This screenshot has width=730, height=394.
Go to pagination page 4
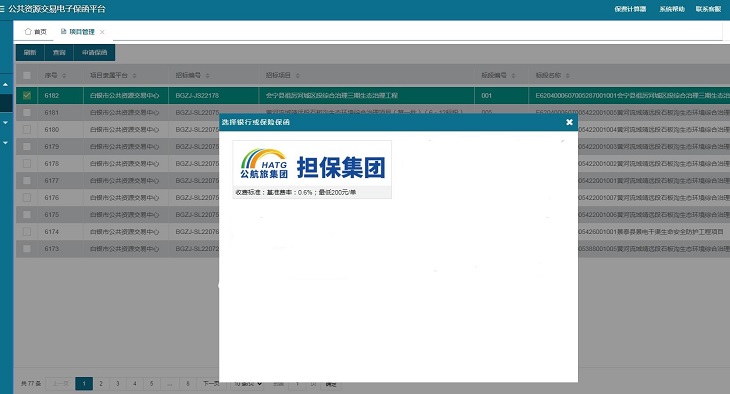[135, 384]
